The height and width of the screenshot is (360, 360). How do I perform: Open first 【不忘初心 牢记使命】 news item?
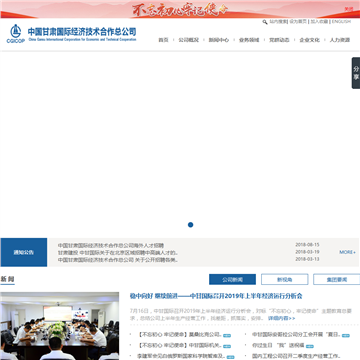click(x=179, y=334)
